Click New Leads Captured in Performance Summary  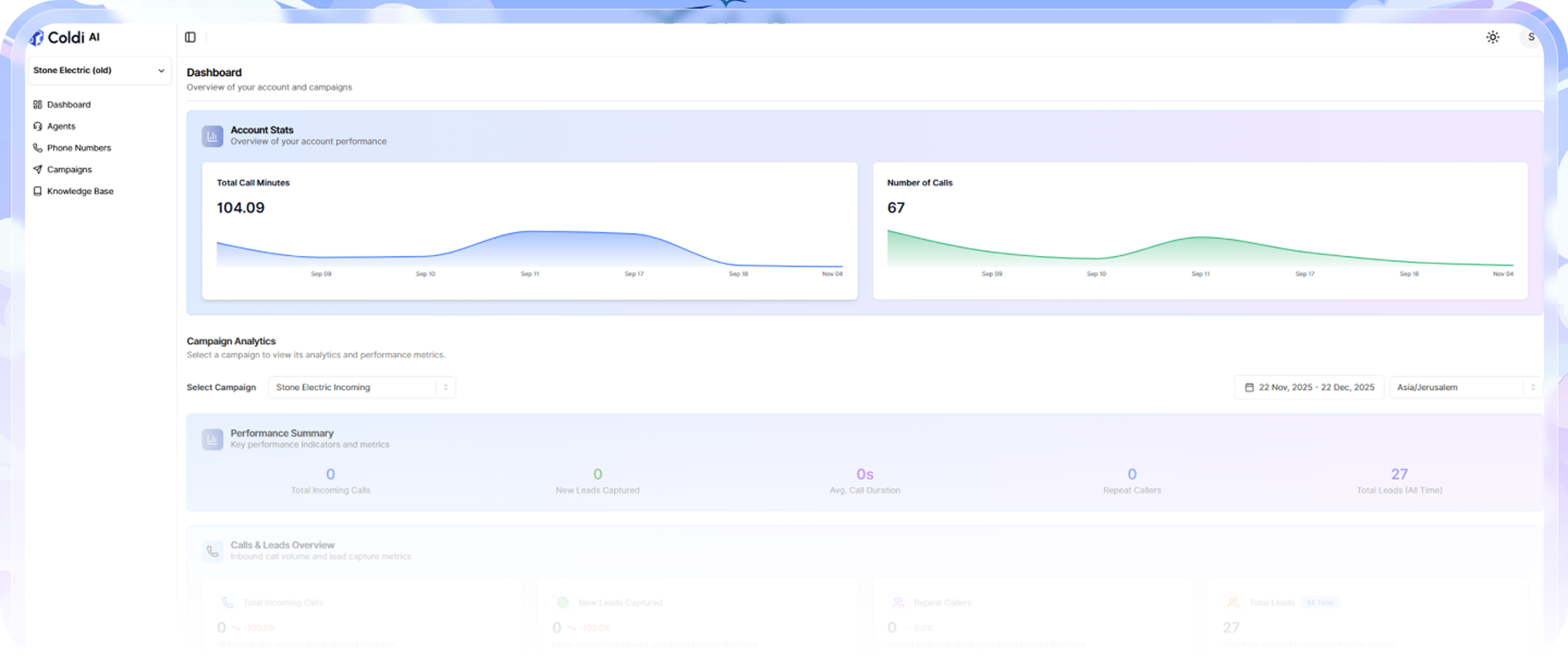click(x=598, y=491)
